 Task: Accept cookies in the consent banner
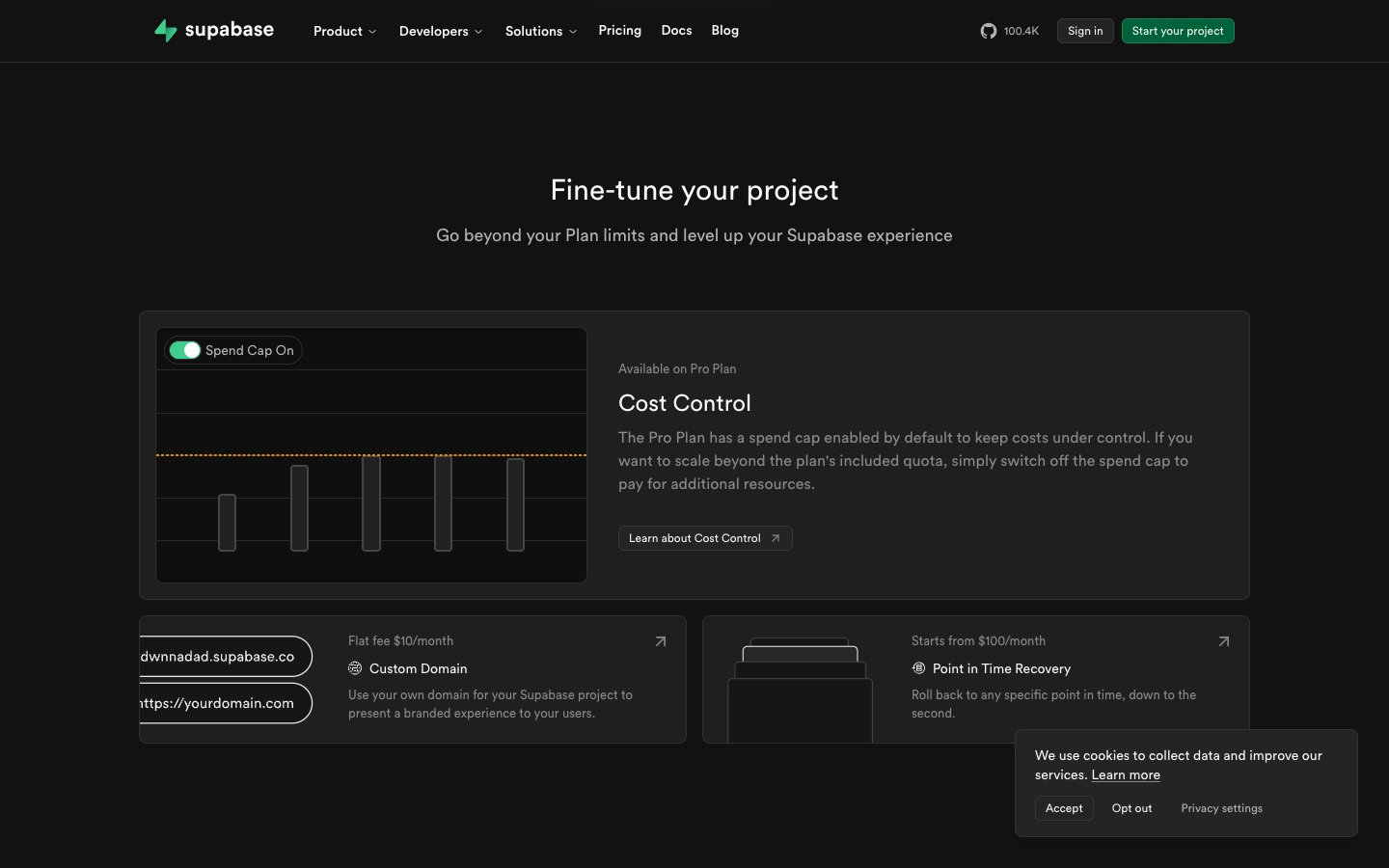[1064, 808]
